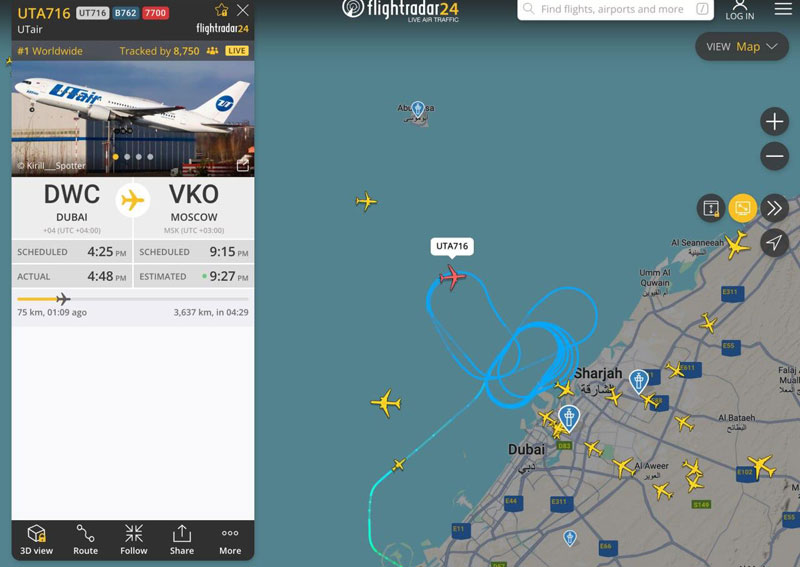The image size is (800, 567).
Task: Add UTA716 to favorites with star icon
Action: tap(221, 10)
